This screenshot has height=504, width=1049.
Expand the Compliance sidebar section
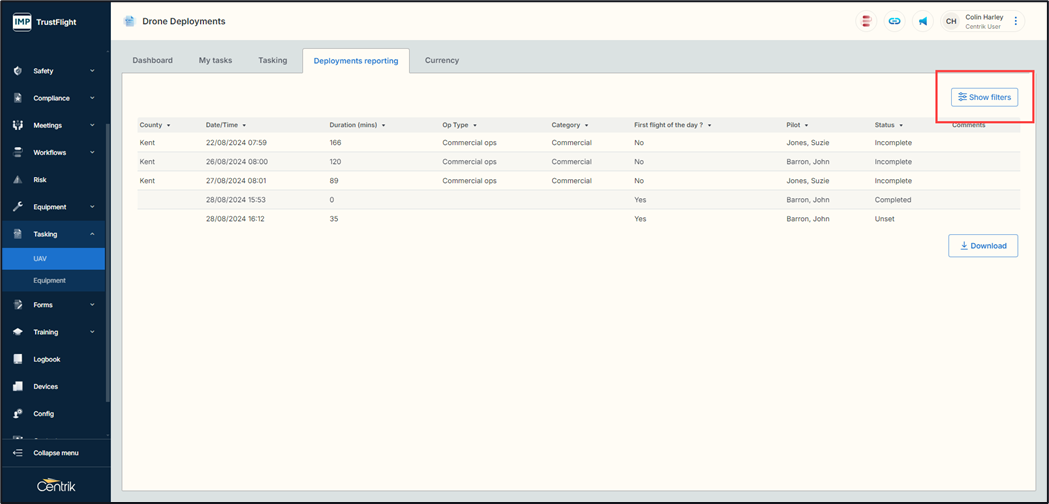92,98
